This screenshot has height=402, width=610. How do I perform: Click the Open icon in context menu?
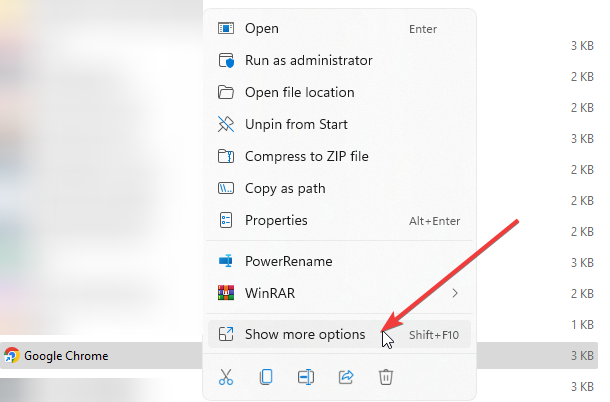coord(226,28)
